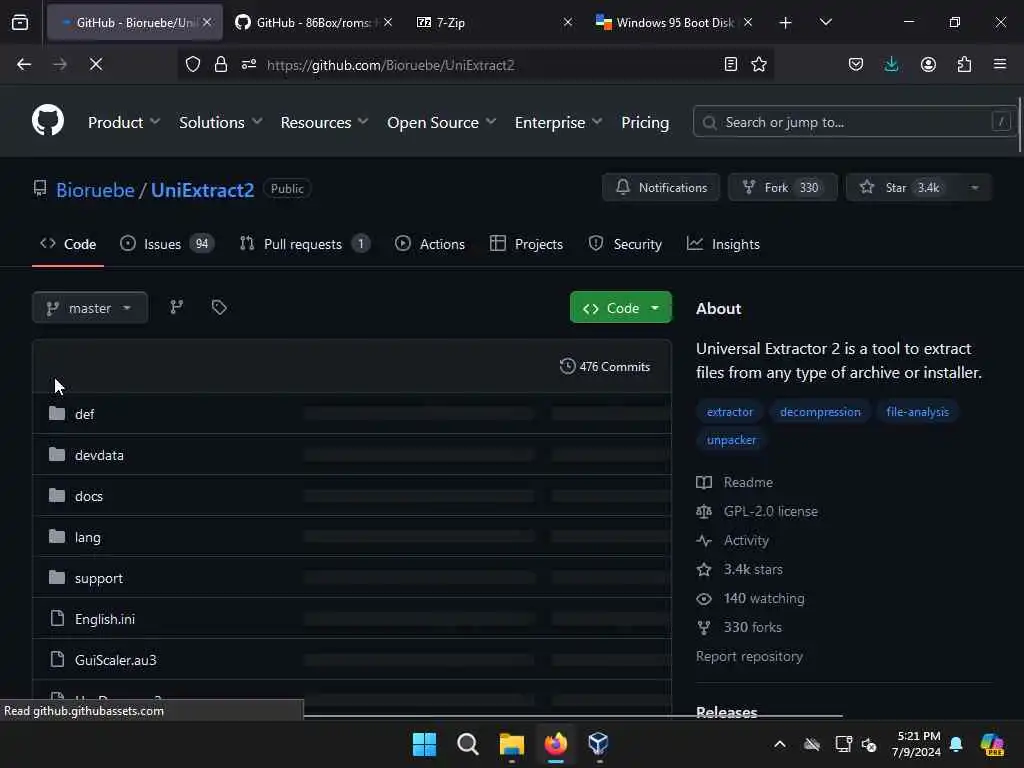
Task: Click the VirtualBox cube taskbar icon
Action: tap(598, 744)
